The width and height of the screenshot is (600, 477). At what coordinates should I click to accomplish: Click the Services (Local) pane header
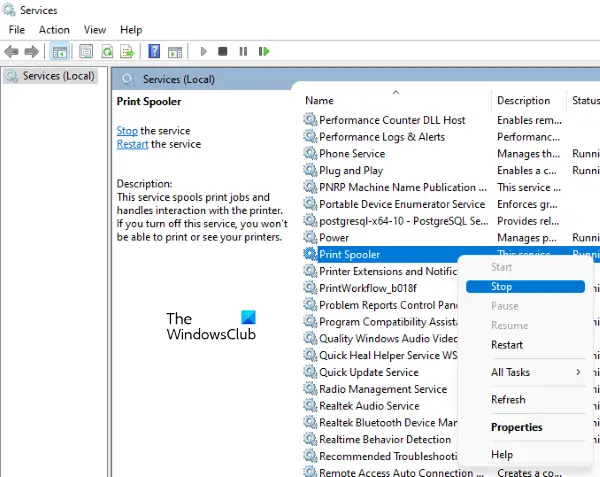coord(179,79)
